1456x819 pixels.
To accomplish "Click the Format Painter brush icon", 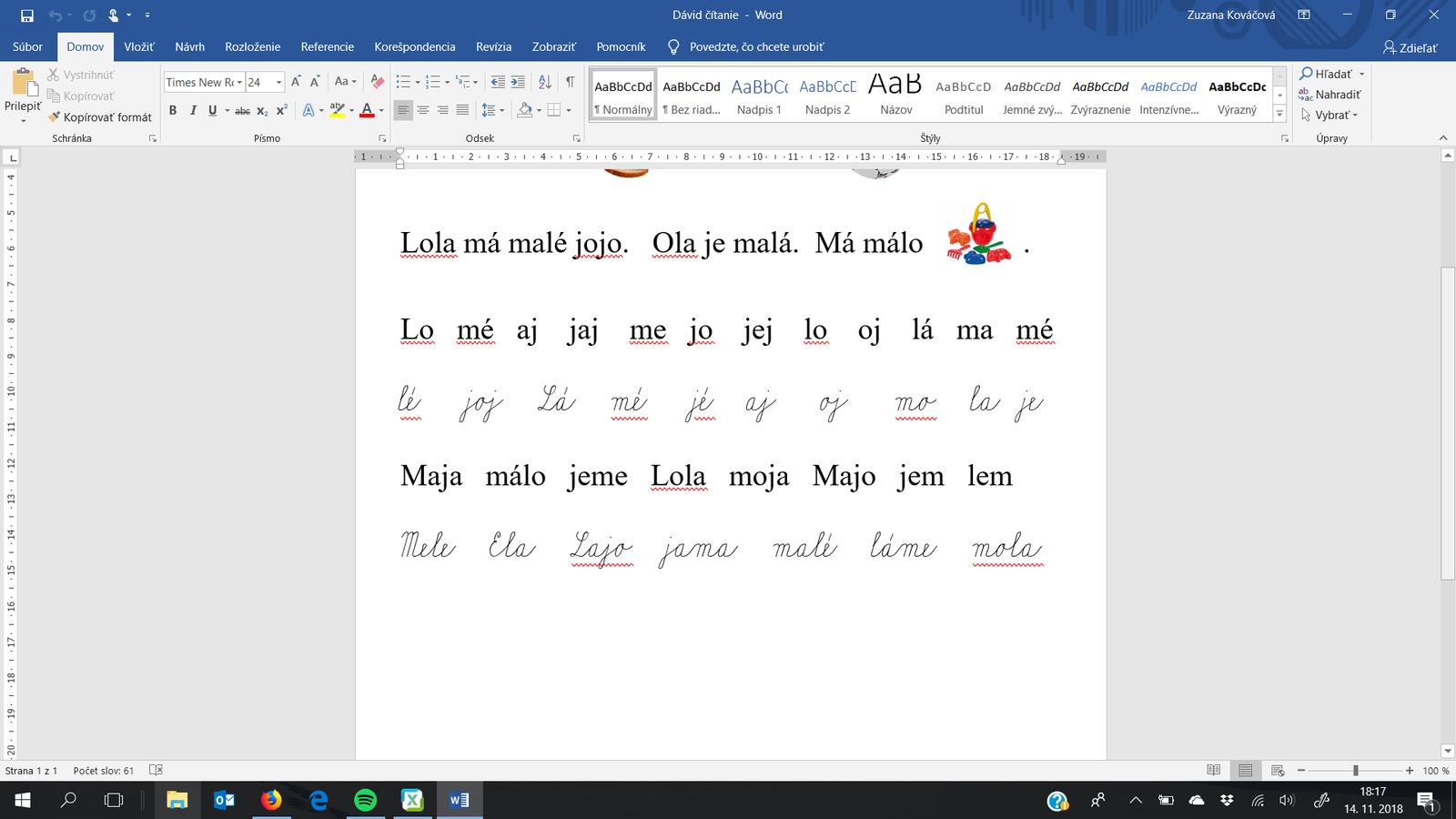I will (x=55, y=117).
